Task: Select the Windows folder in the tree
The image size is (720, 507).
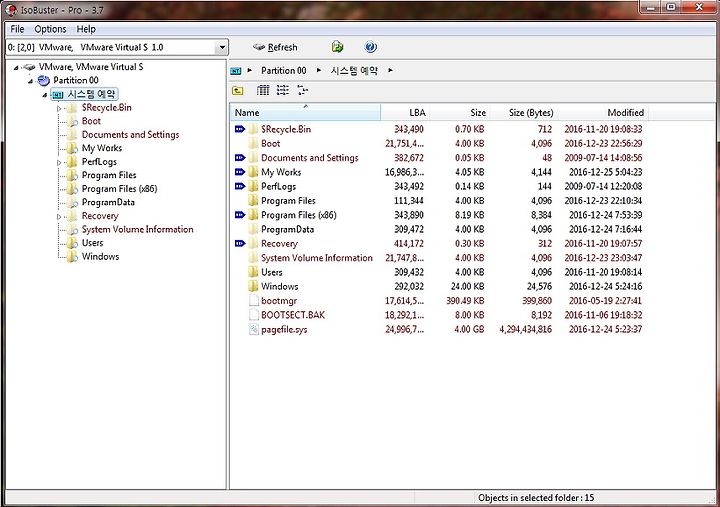Action: [x=100, y=257]
